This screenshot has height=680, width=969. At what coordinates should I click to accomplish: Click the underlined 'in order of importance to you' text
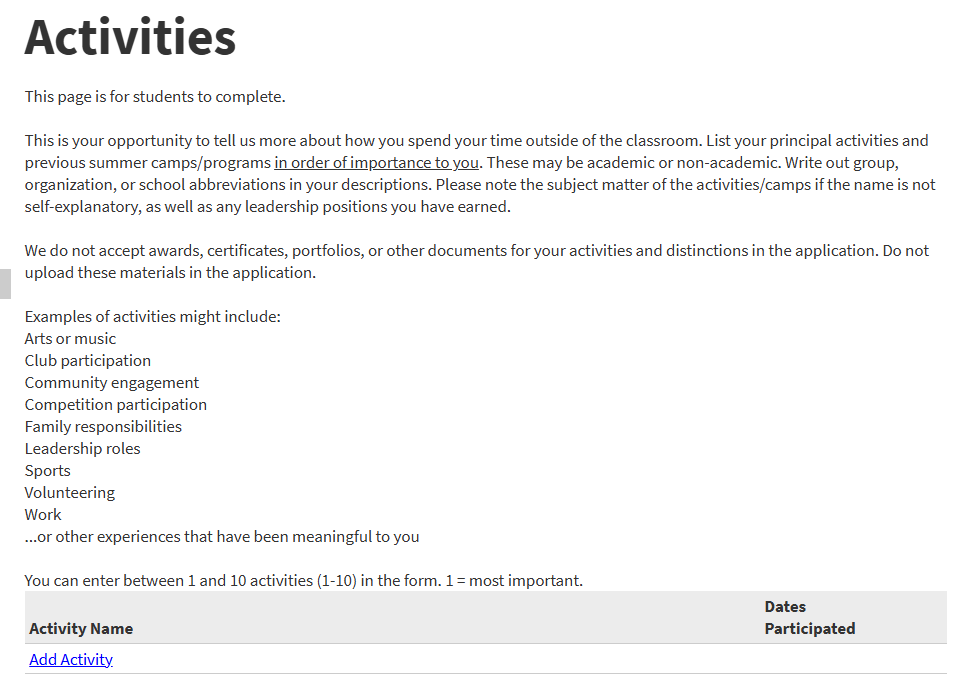(x=377, y=163)
